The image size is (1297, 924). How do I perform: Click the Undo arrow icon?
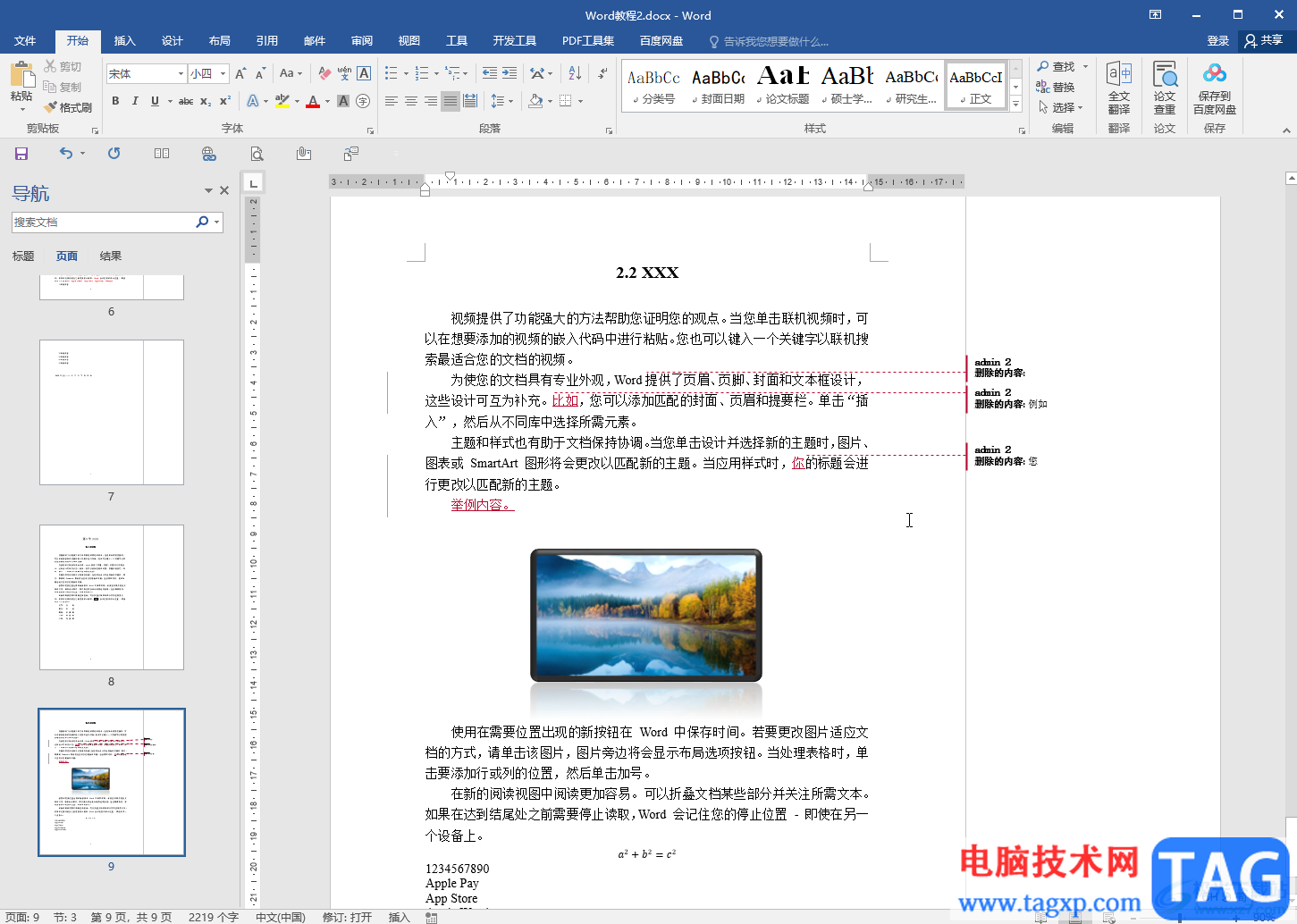coord(65,154)
